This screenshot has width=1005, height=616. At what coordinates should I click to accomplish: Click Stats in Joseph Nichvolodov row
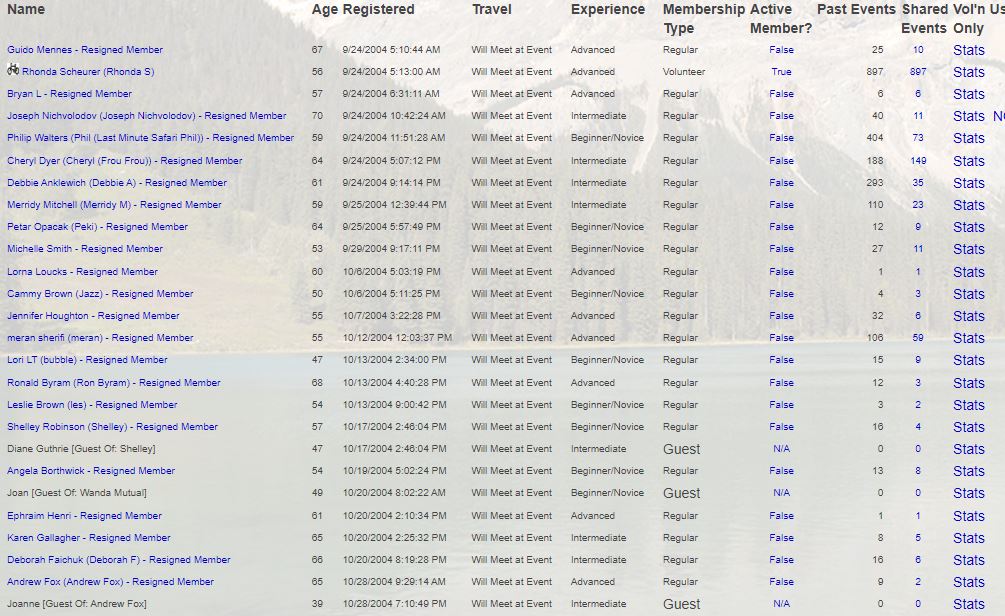968,117
